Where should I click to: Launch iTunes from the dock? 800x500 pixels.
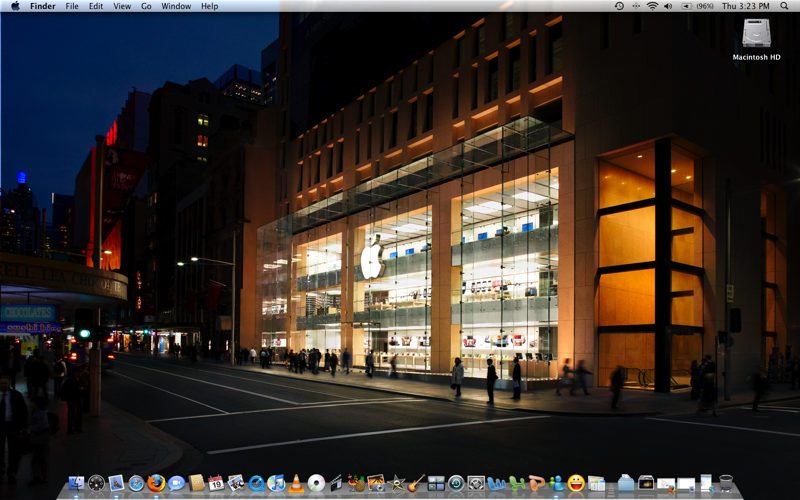coord(276,483)
